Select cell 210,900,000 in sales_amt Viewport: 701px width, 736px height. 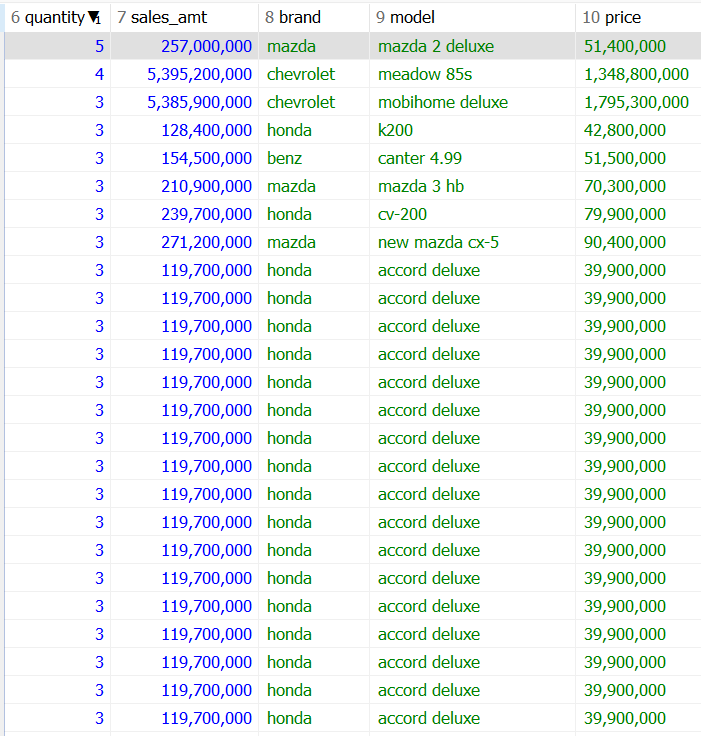click(x=185, y=186)
